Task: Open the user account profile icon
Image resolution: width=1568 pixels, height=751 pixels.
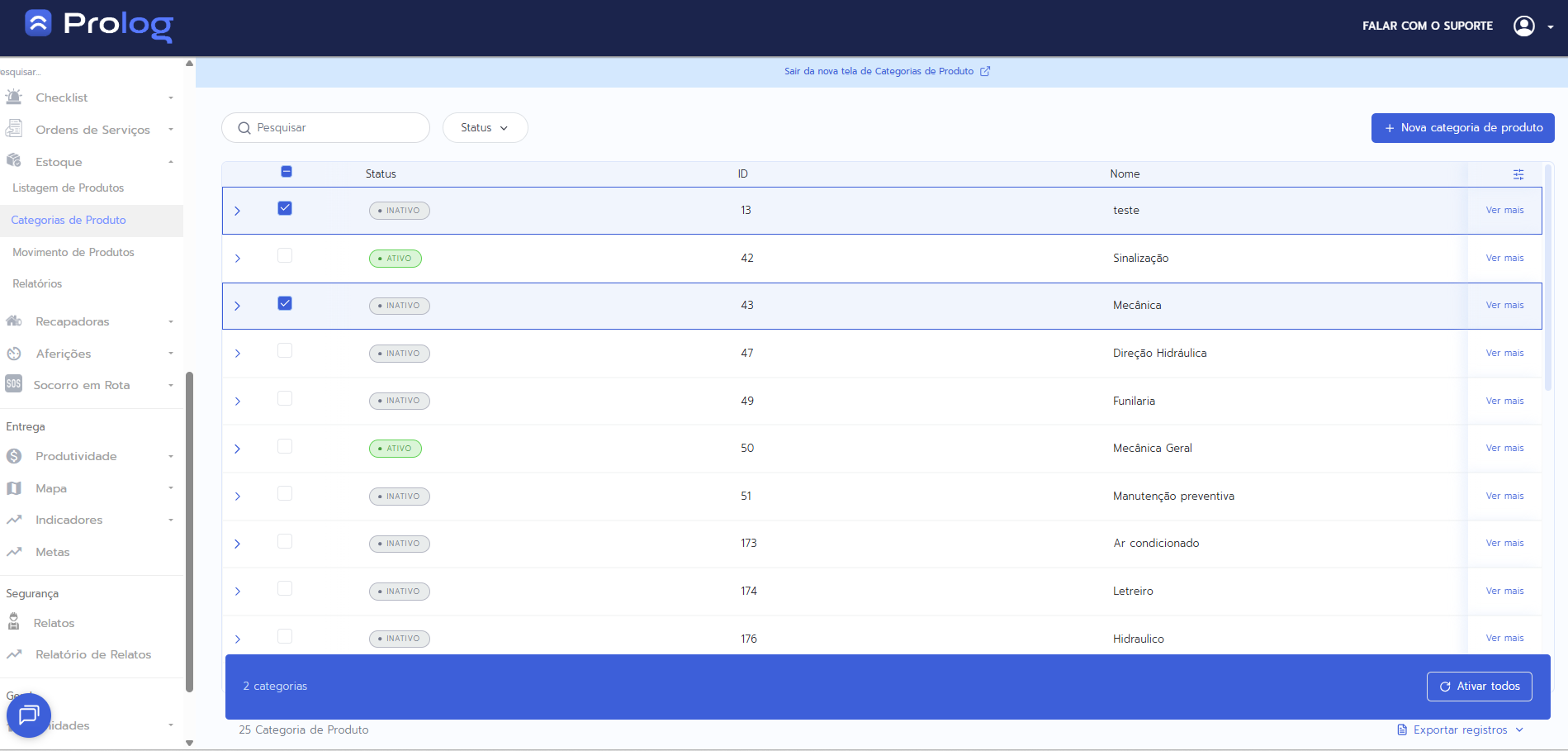Action: click(1523, 26)
